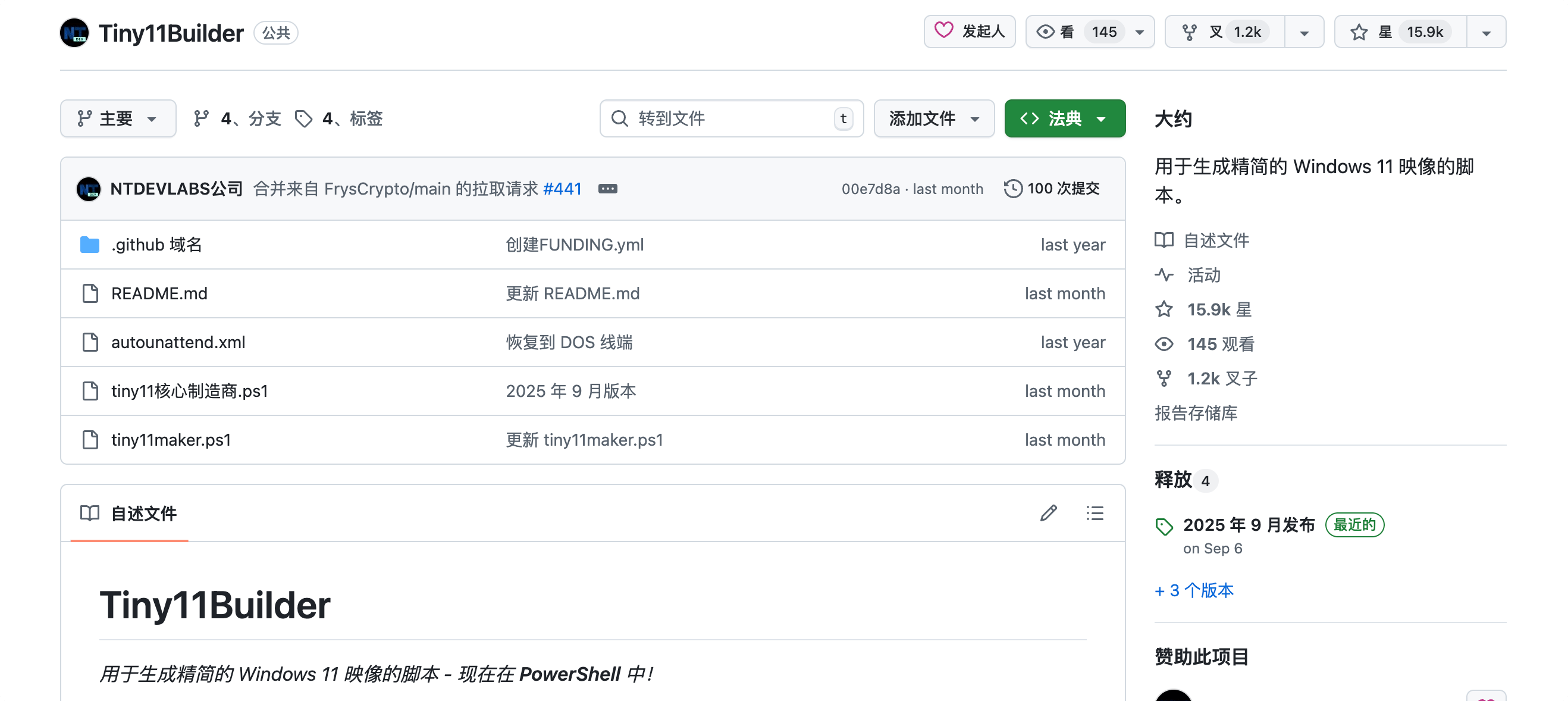
Task: Open the tiny11maker.ps1 file
Action: click(171, 440)
